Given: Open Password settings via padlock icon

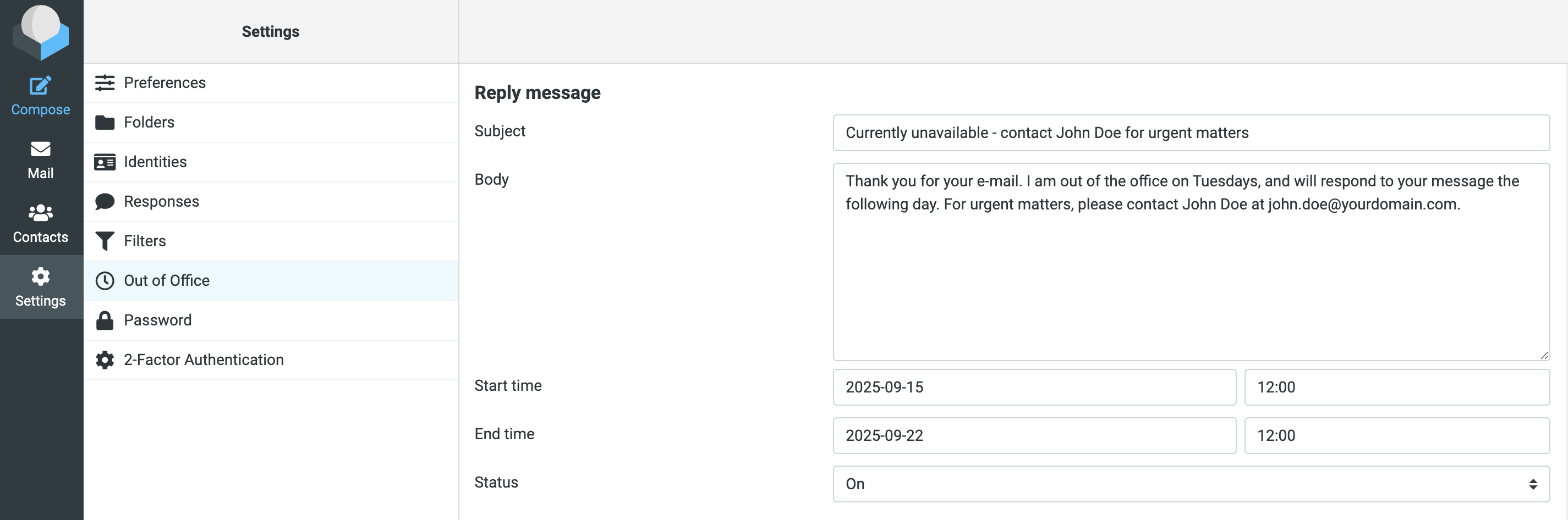Looking at the screenshot, I should (x=105, y=320).
